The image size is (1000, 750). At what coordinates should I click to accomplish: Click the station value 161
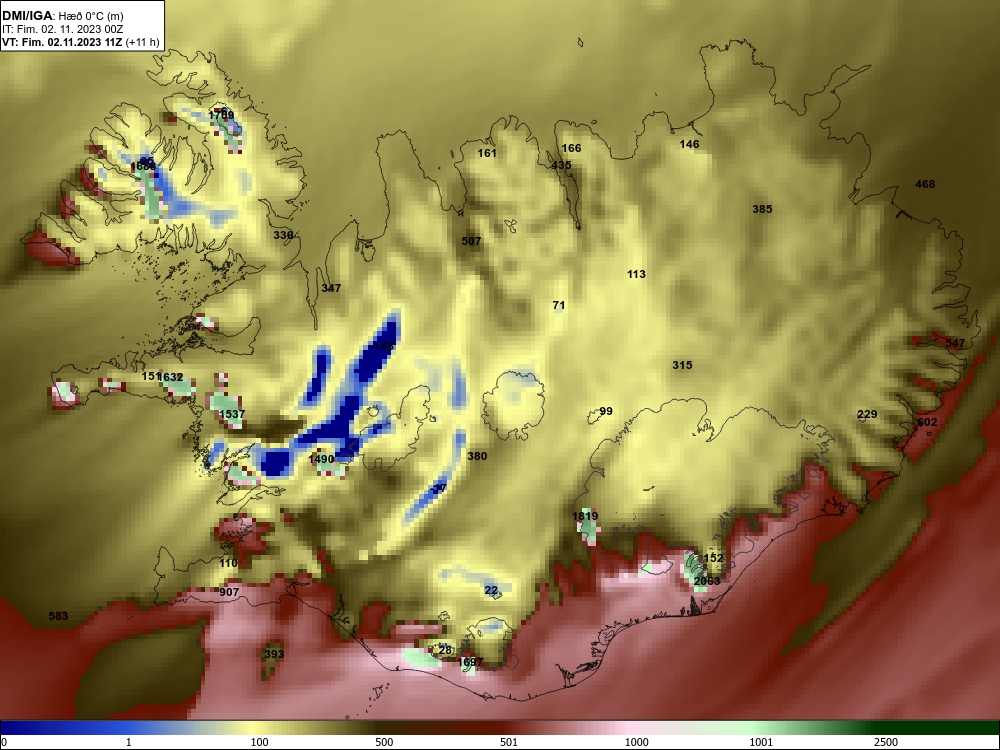tap(487, 153)
